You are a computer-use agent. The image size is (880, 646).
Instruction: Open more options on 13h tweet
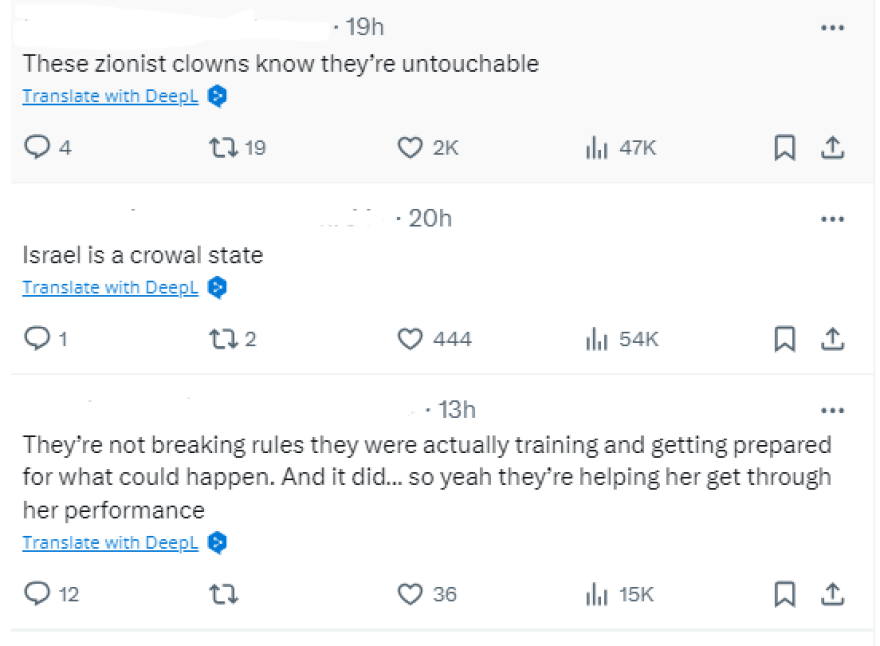[x=832, y=410]
